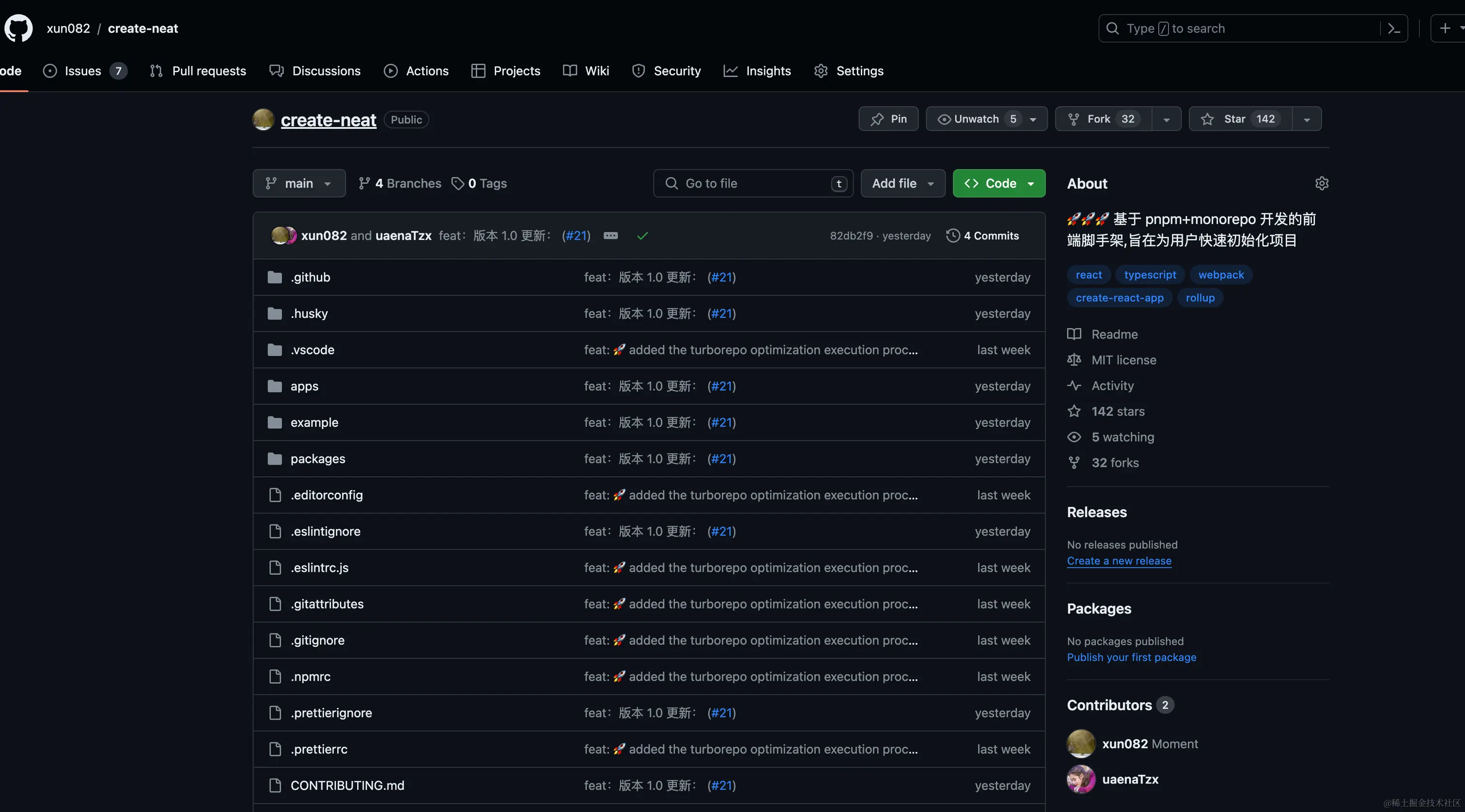
Task: Switch to Discussions tab
Action: [315, 71]
